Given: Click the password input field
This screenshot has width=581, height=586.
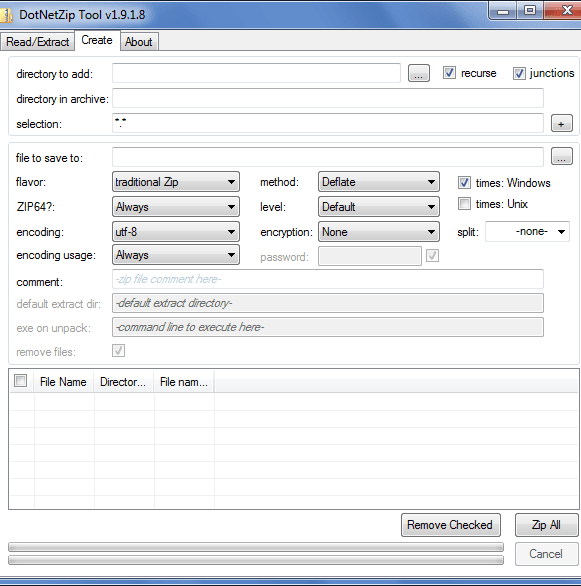Looking at the screenshot, I should coord(370,256).
